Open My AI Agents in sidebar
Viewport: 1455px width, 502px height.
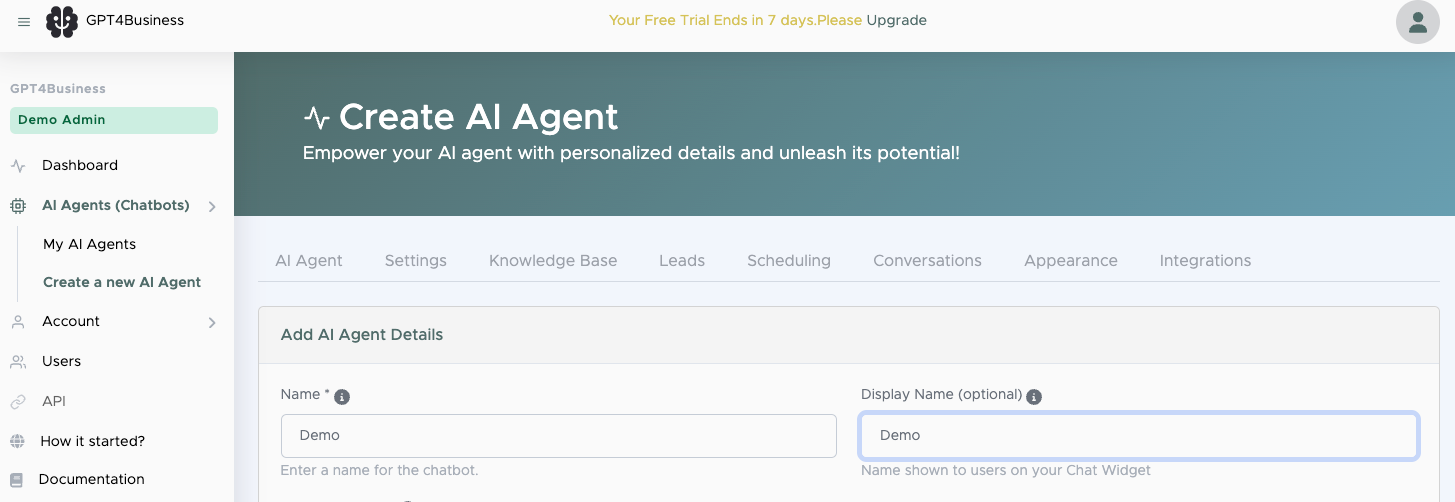click(89, 244)
